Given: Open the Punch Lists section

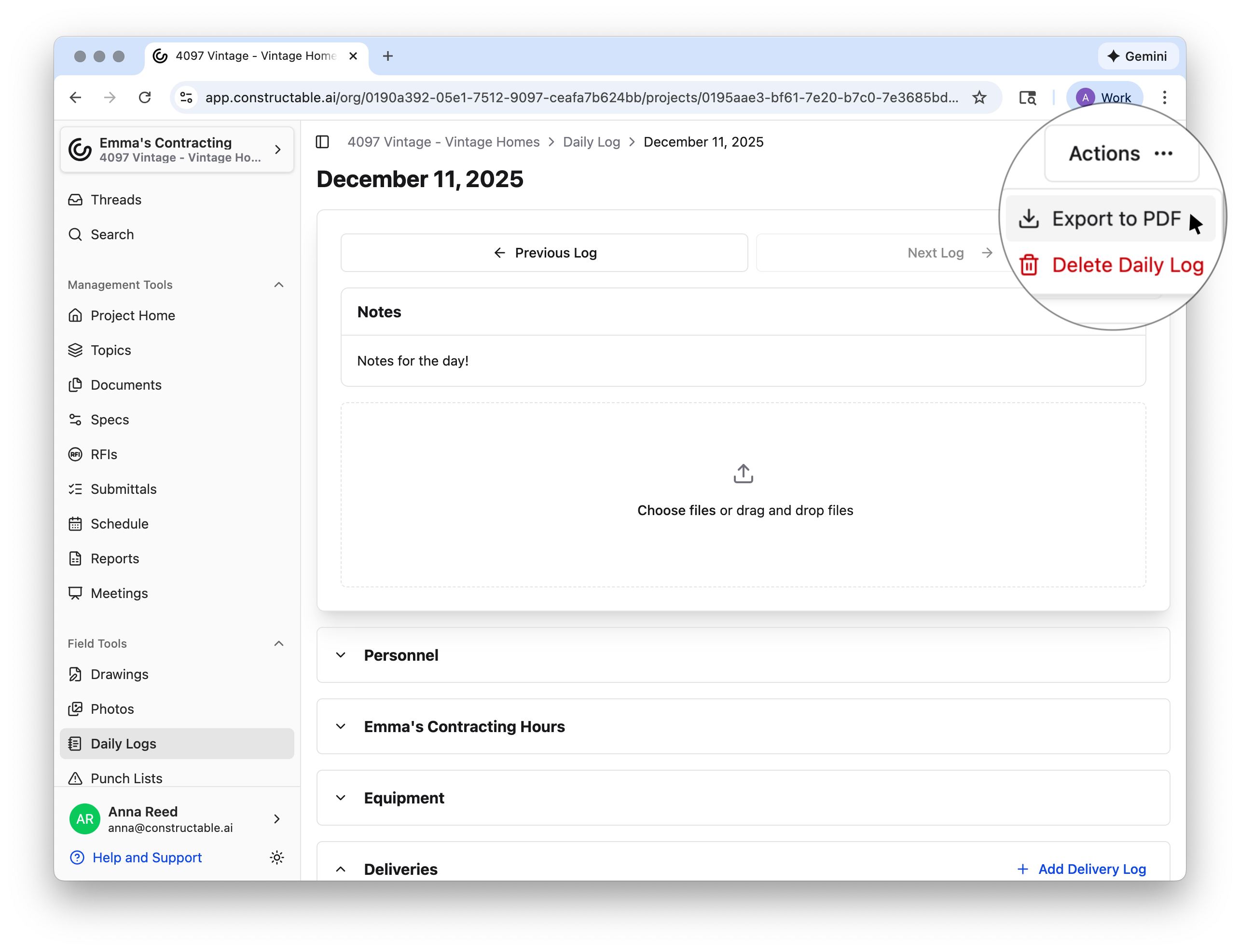Looking at the screenshot, I should click(x=176, y=778).
